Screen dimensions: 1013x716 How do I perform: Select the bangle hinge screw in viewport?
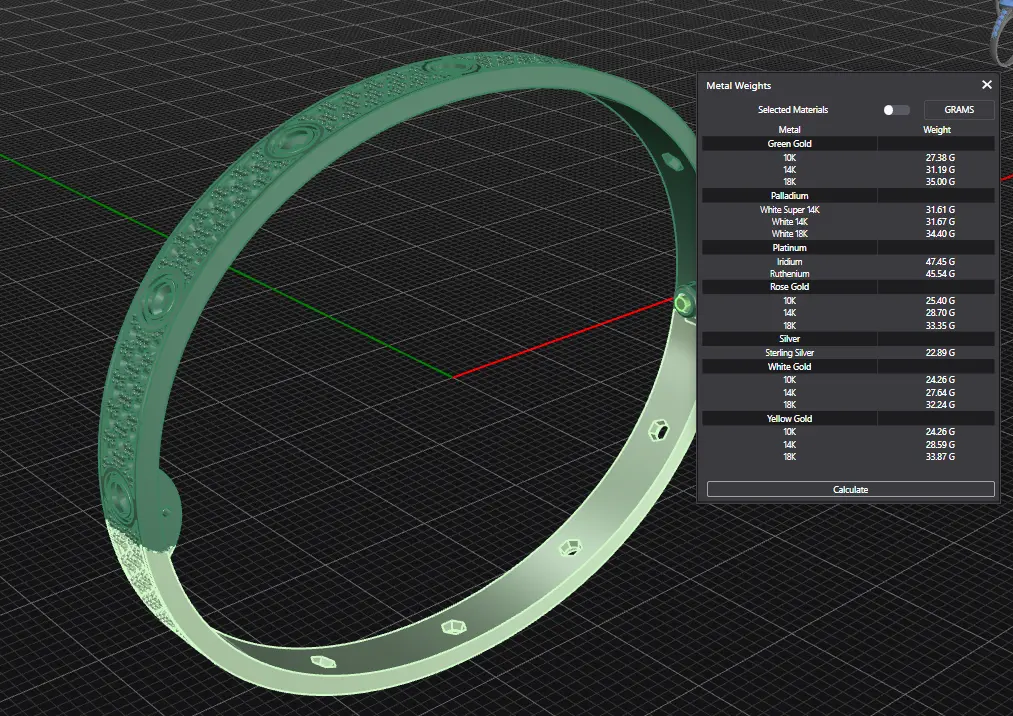click(682, 302)
